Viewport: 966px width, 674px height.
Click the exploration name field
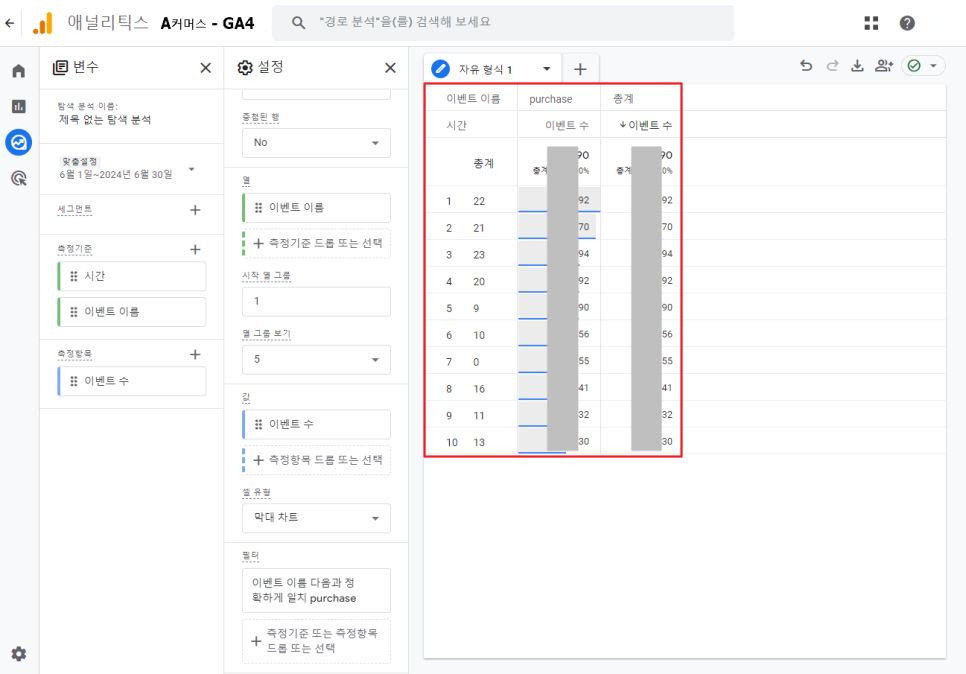105,120
